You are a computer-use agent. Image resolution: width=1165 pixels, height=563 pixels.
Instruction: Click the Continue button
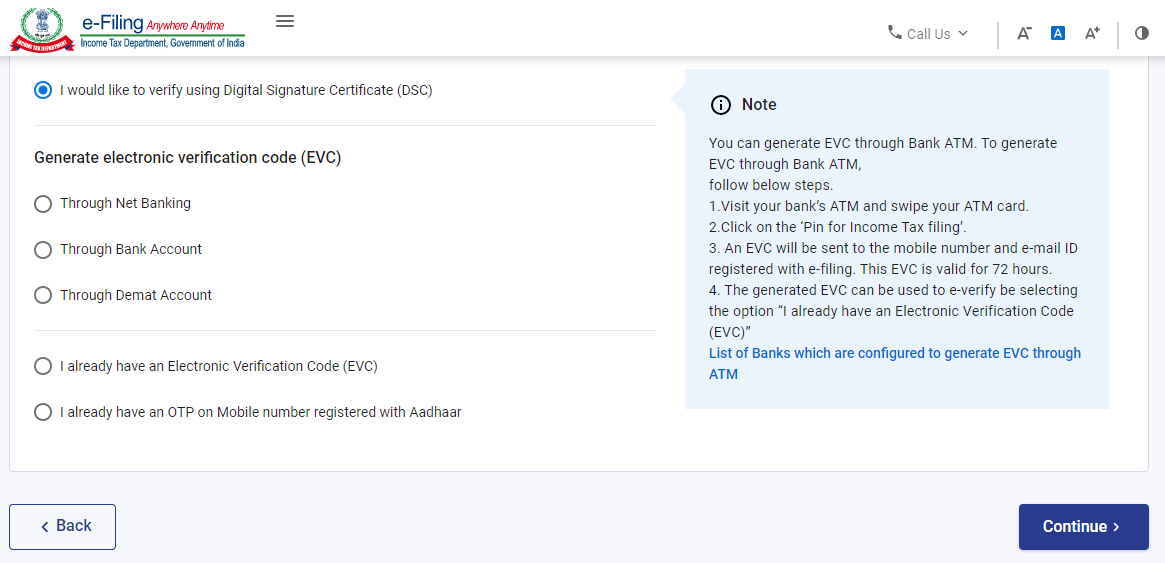coord(1083,527)
